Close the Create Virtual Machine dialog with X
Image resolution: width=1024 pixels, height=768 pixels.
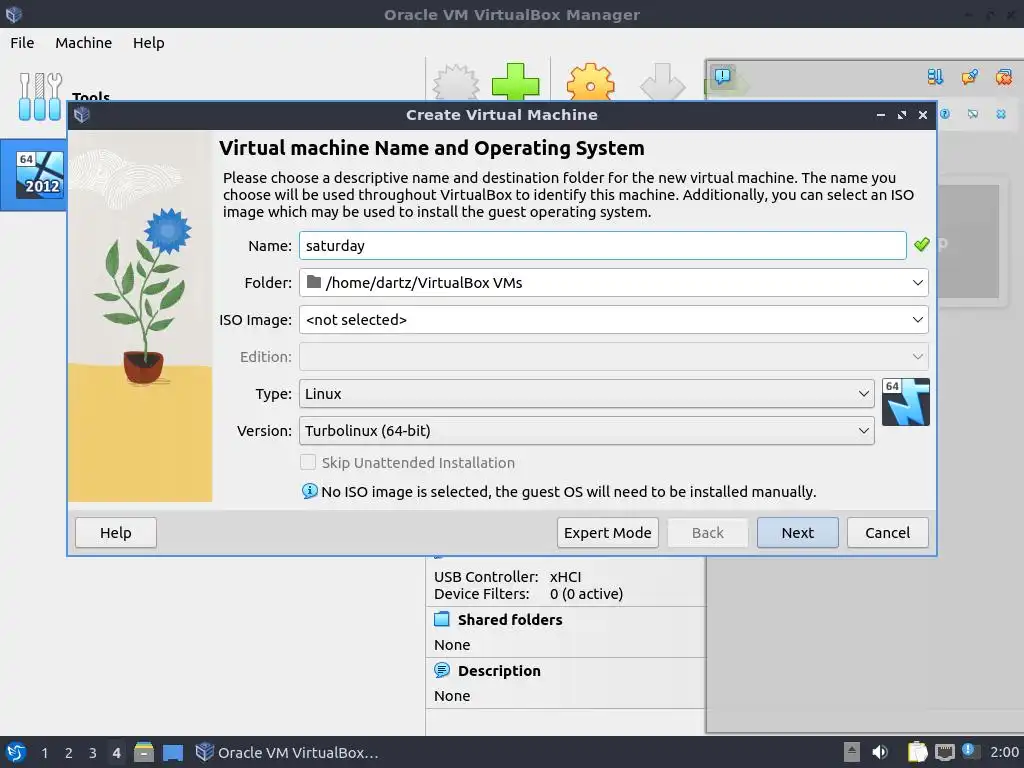923,115
